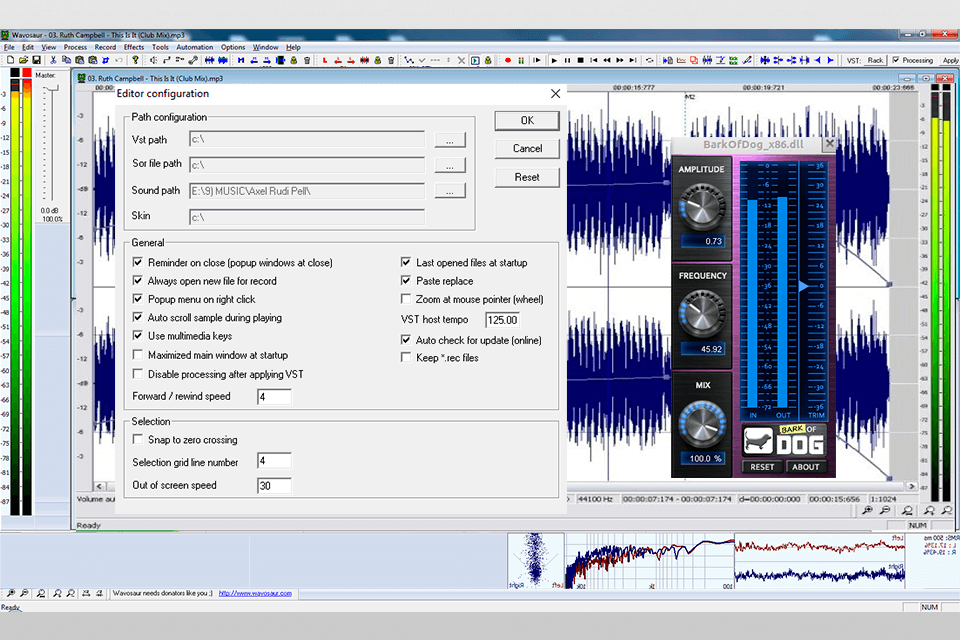
Task: Click OK in Editor configuration dialog
Action: (527, 120)
